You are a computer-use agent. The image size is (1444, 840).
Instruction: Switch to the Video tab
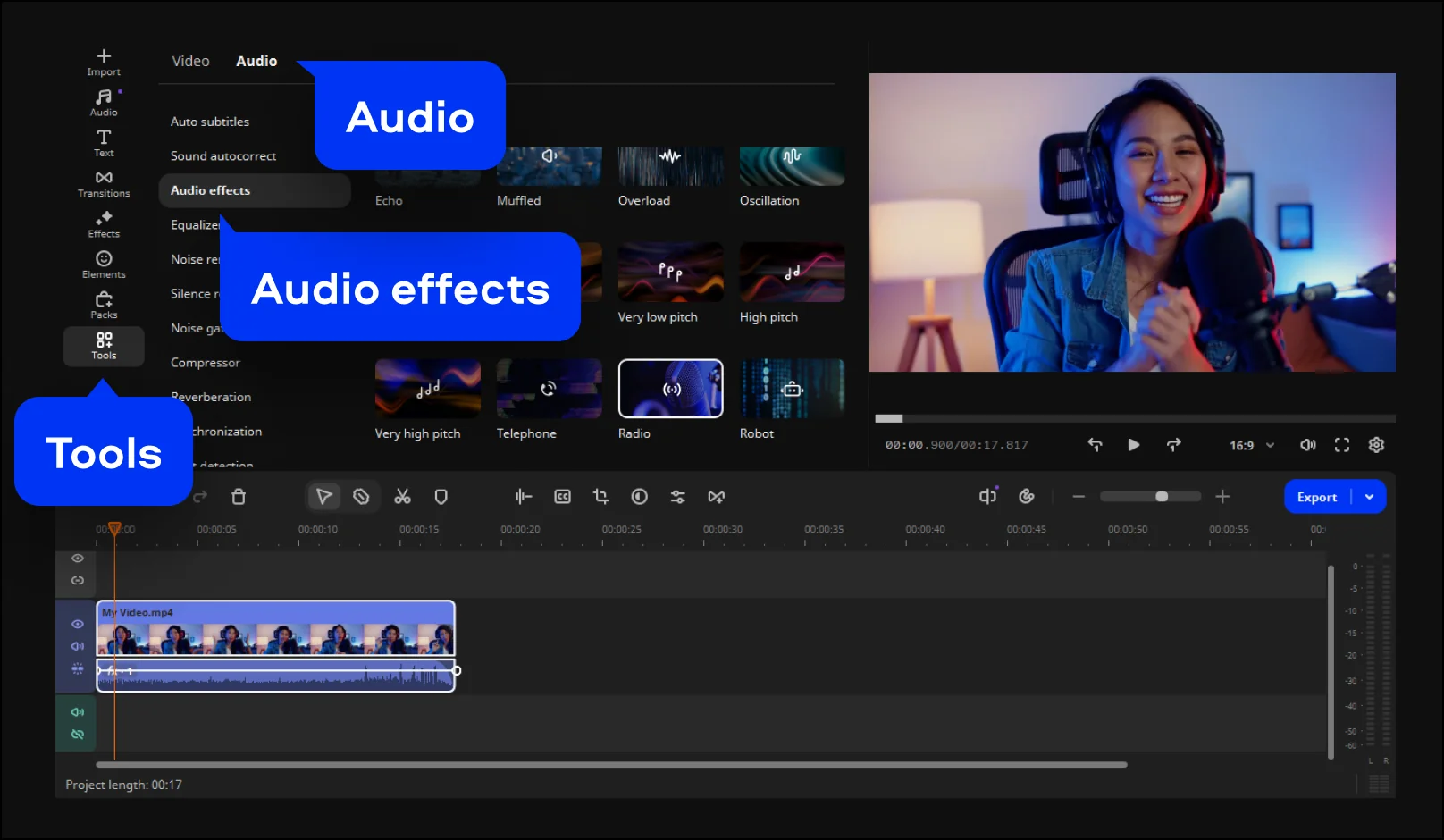[x=190, y=61]
